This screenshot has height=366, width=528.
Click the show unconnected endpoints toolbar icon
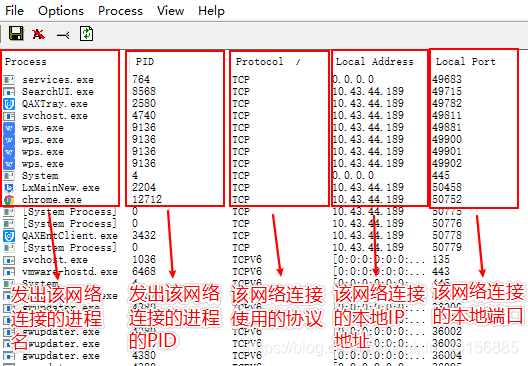63,35
